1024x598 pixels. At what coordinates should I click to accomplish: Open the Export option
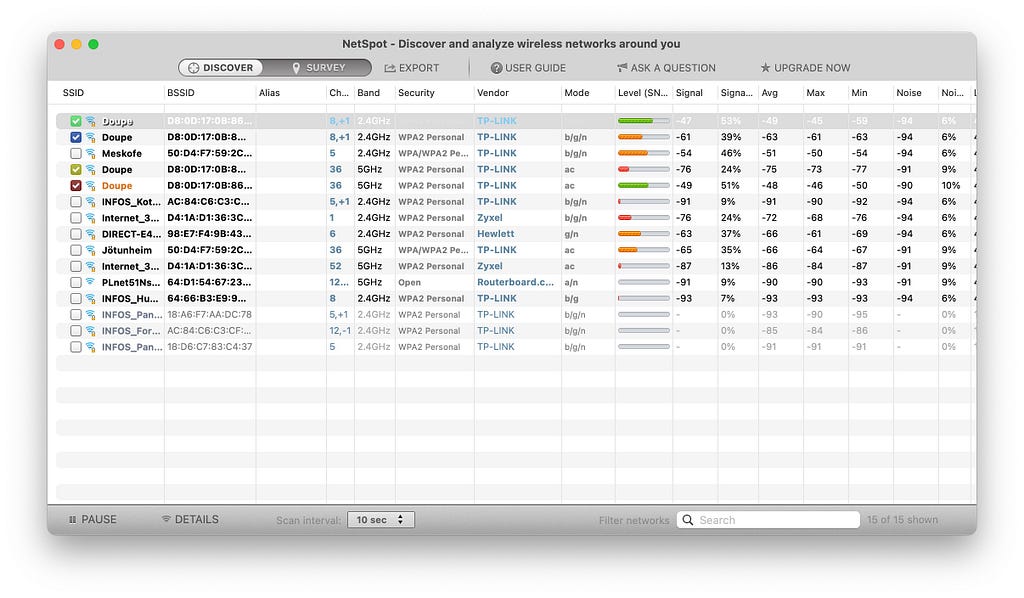point(411,68)
